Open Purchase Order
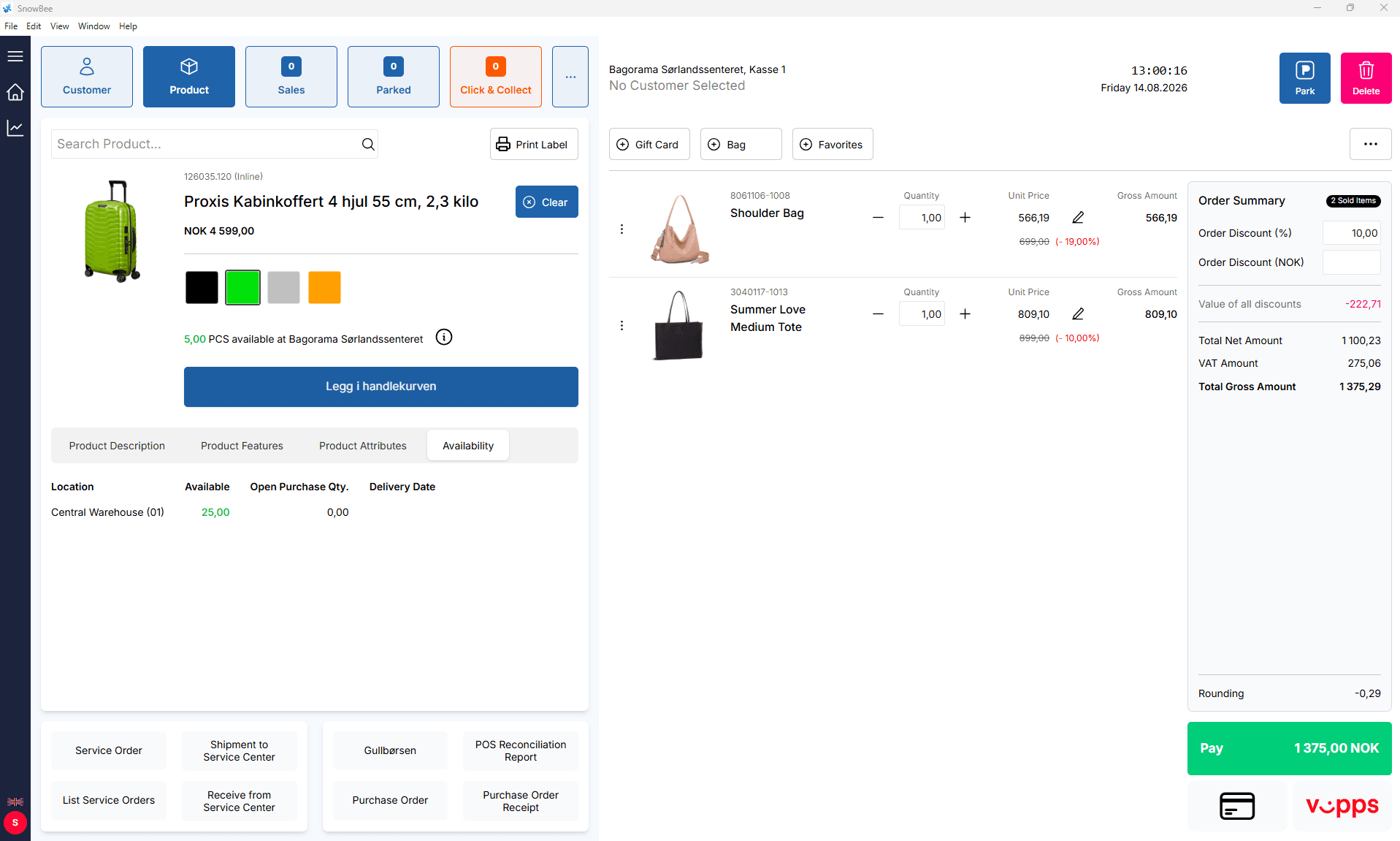1400x841 pixels. [390, 801]
